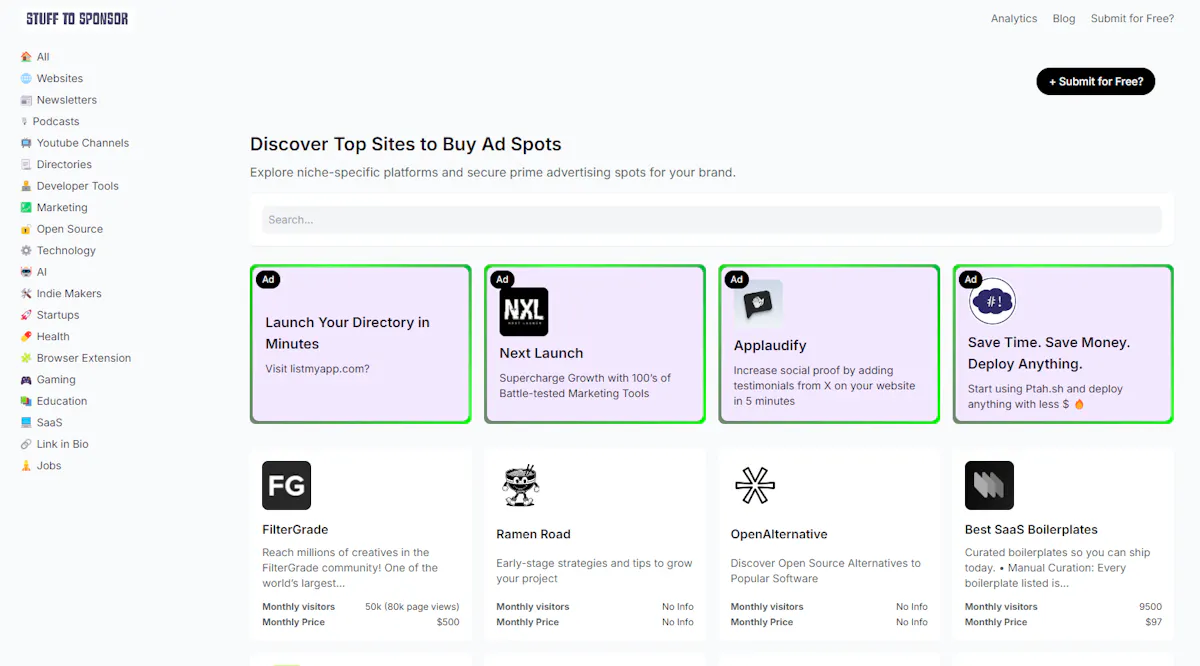
Task: Open the Best SaaS Boilerplates listing title
Action: (1031, 530)
